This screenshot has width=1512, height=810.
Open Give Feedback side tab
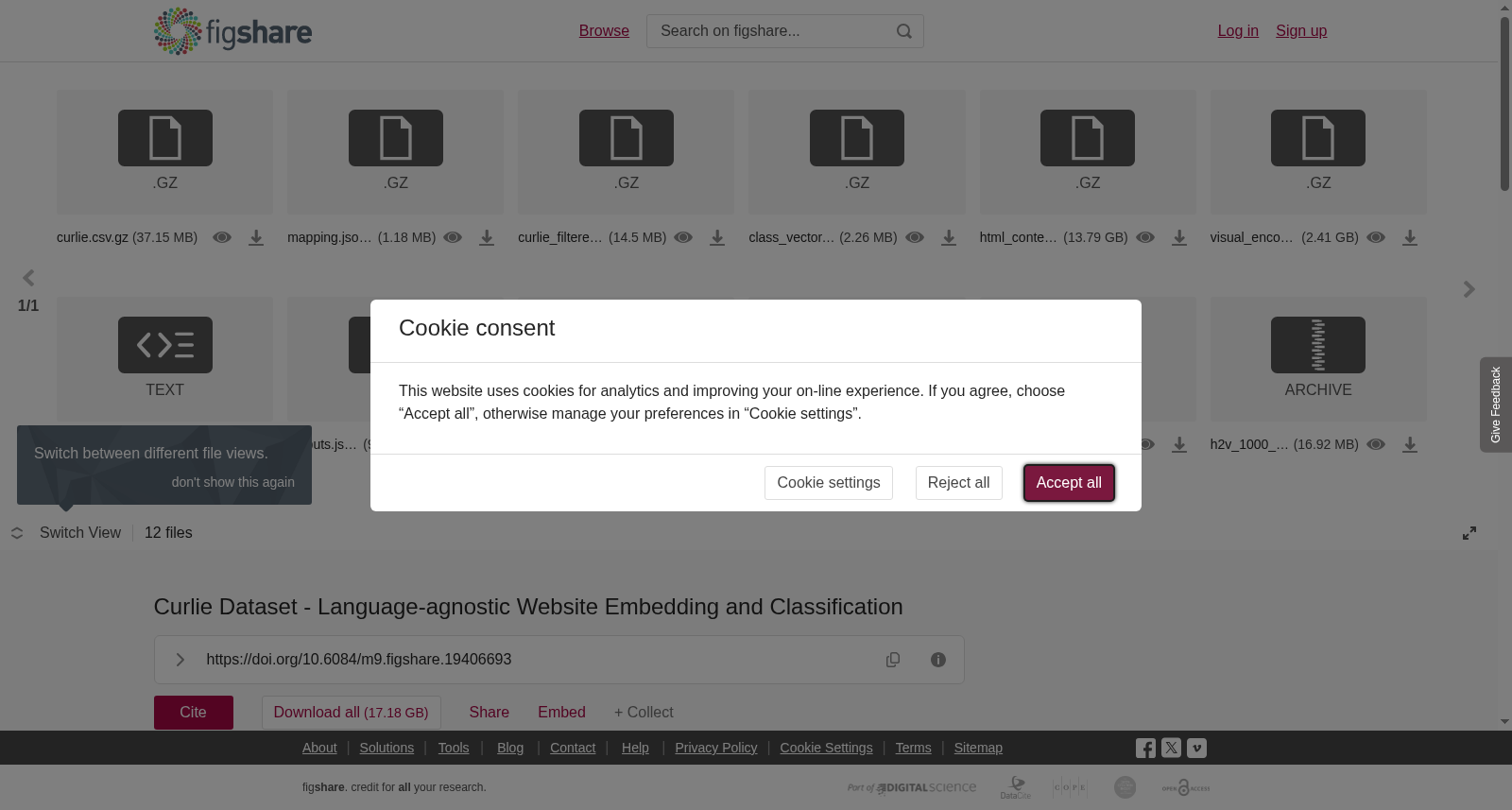1496,405
